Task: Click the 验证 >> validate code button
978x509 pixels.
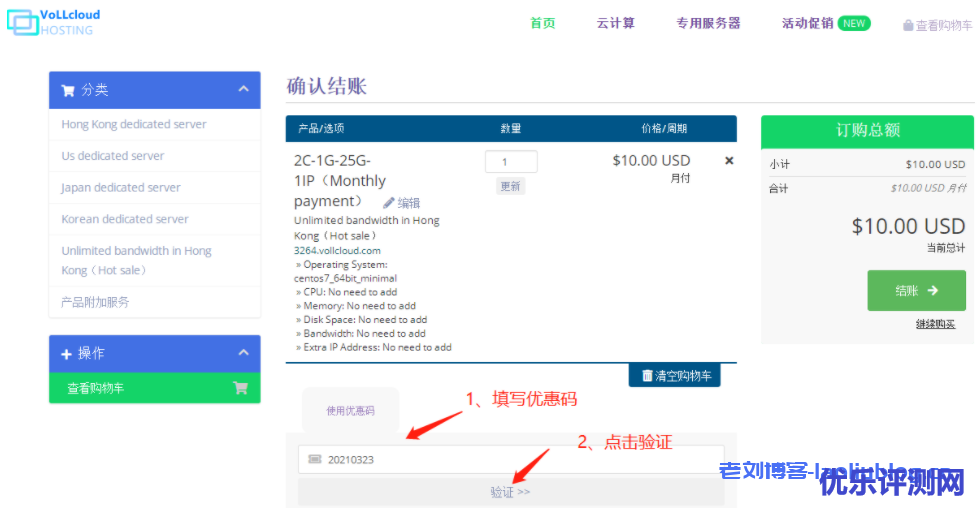Action: (511, 492)
